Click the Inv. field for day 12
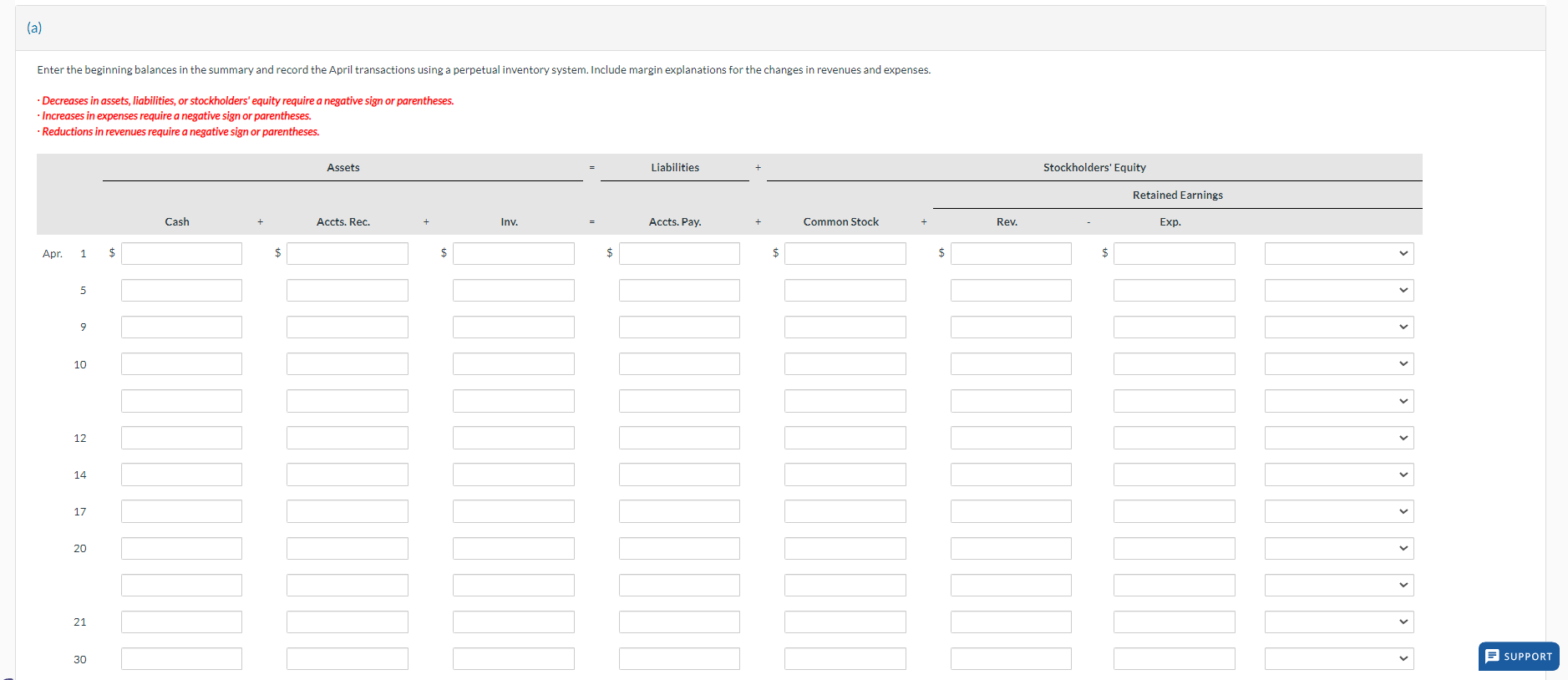1568x680 pixels. tap(514, 438)
